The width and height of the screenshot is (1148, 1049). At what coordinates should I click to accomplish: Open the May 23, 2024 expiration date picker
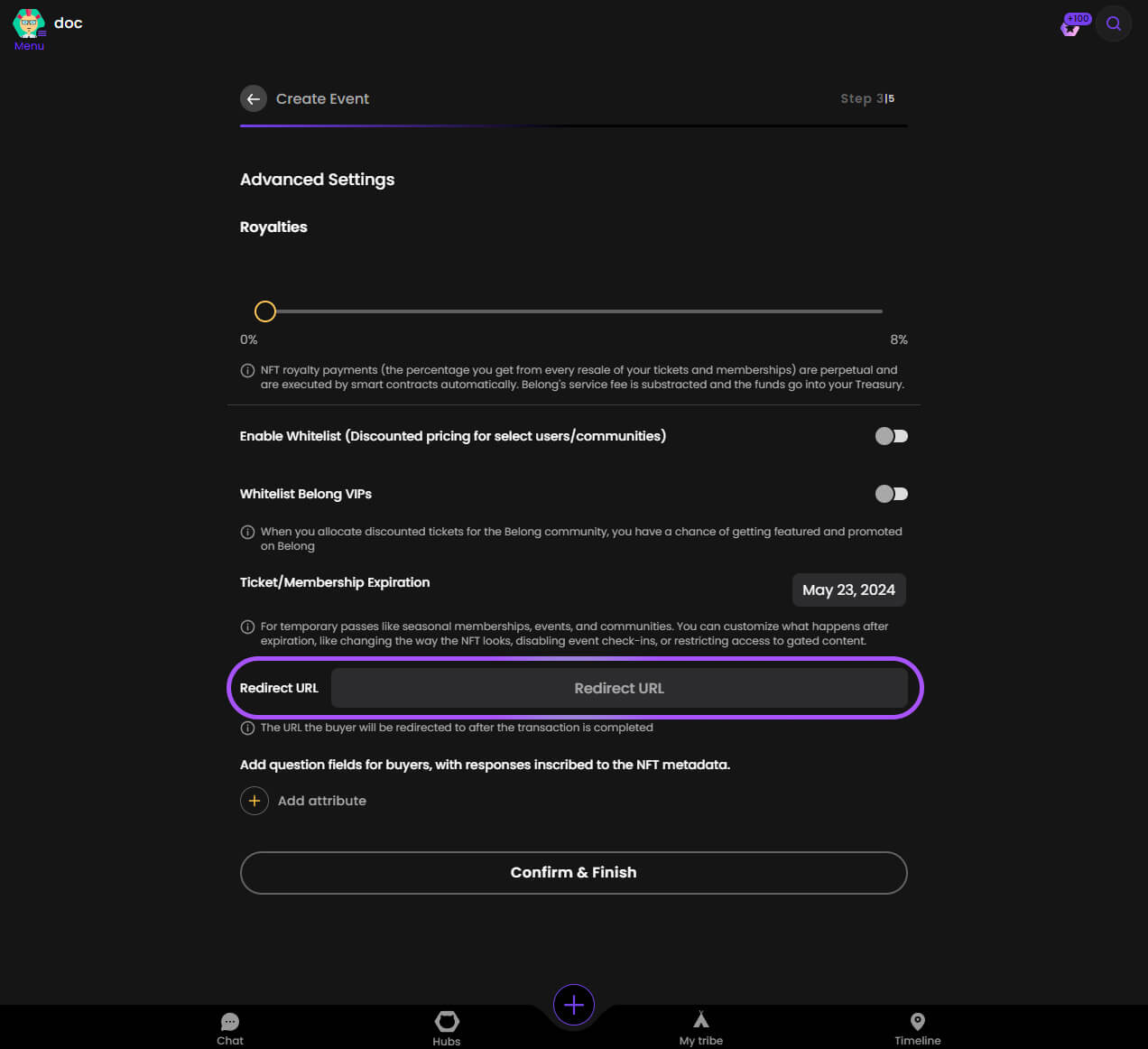point(848,589)
